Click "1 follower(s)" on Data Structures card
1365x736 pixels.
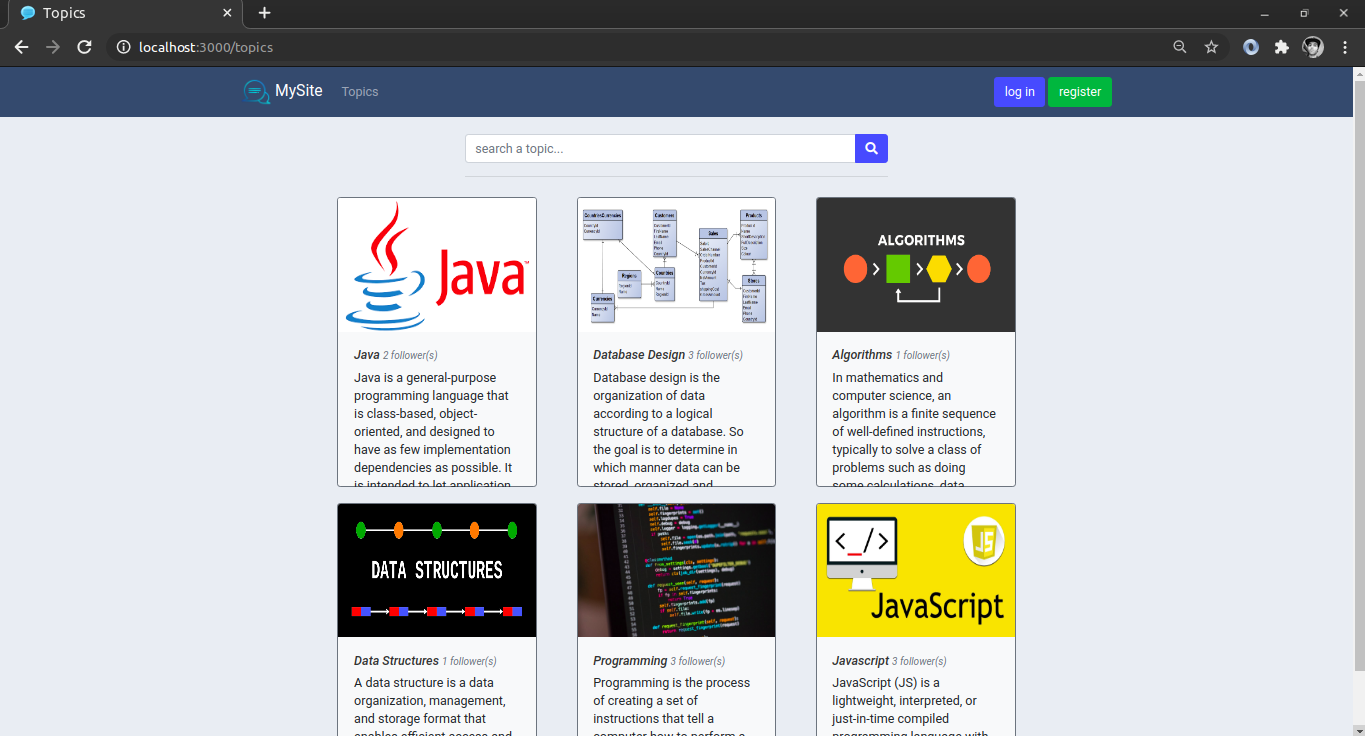pyautogui.click(x=469, y=661)
